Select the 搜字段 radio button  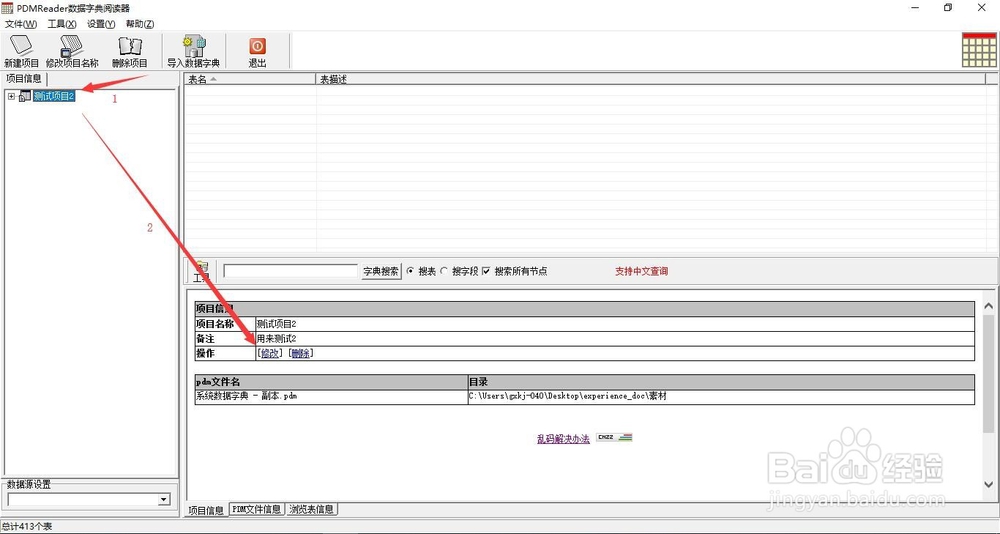click(x=444, y=271)
